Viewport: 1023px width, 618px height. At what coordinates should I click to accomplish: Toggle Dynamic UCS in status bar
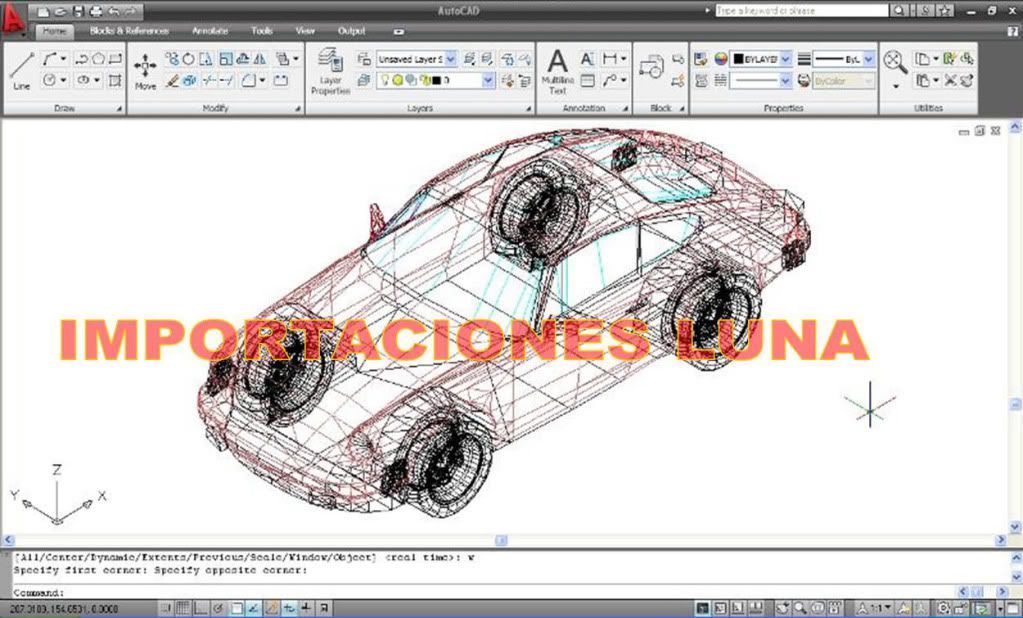tap(271, 609)
